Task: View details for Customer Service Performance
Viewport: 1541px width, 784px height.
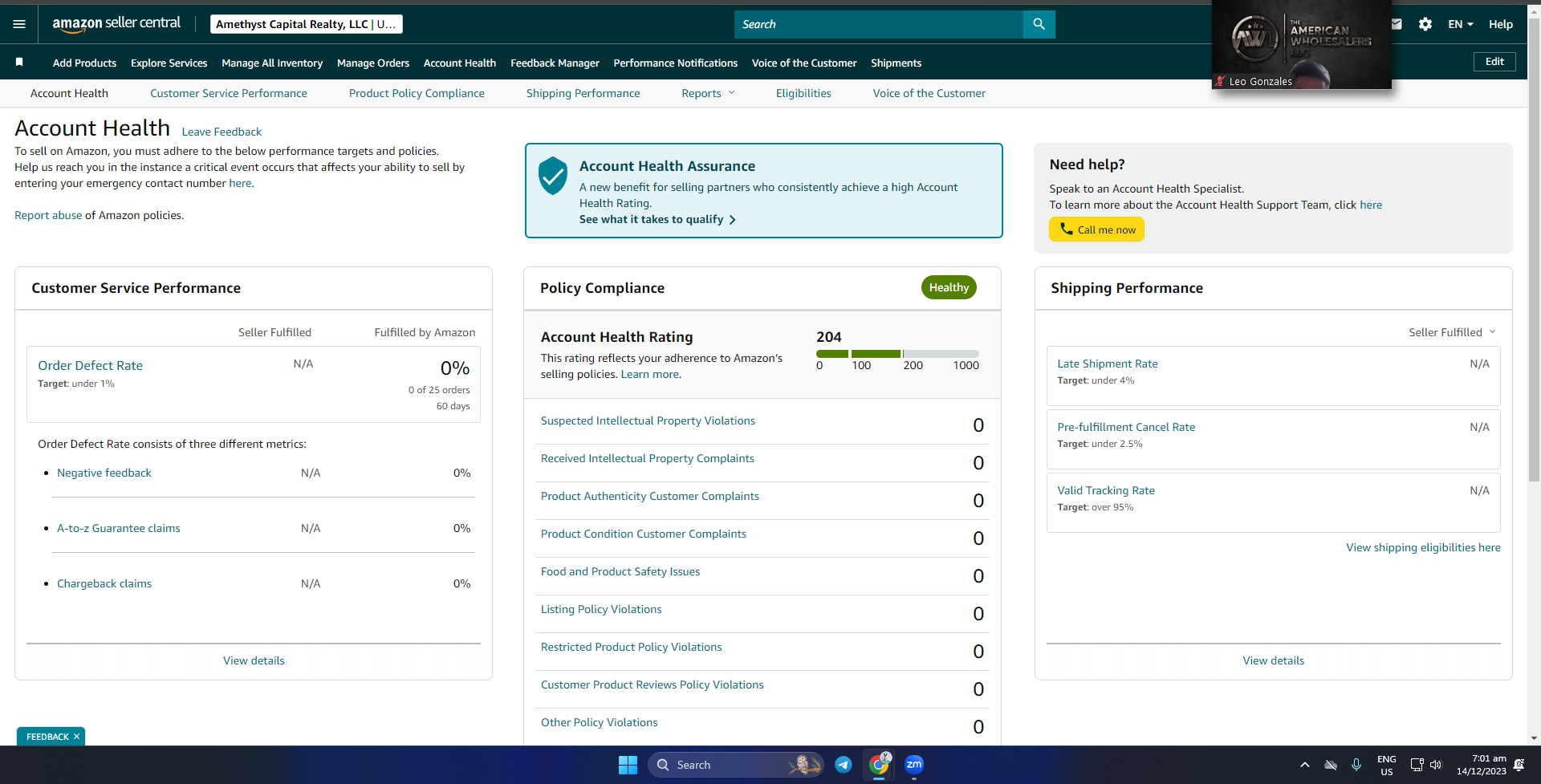Action: pyautogui.click(x=254, y=660)
